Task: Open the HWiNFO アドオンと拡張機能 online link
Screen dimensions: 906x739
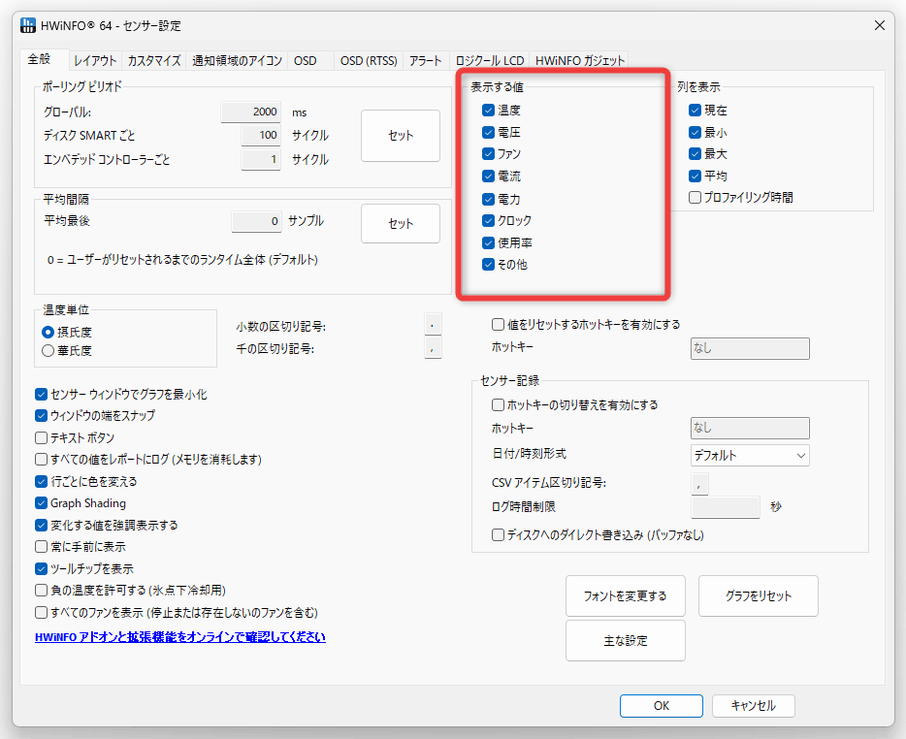Action: click(x=180, y=637)
